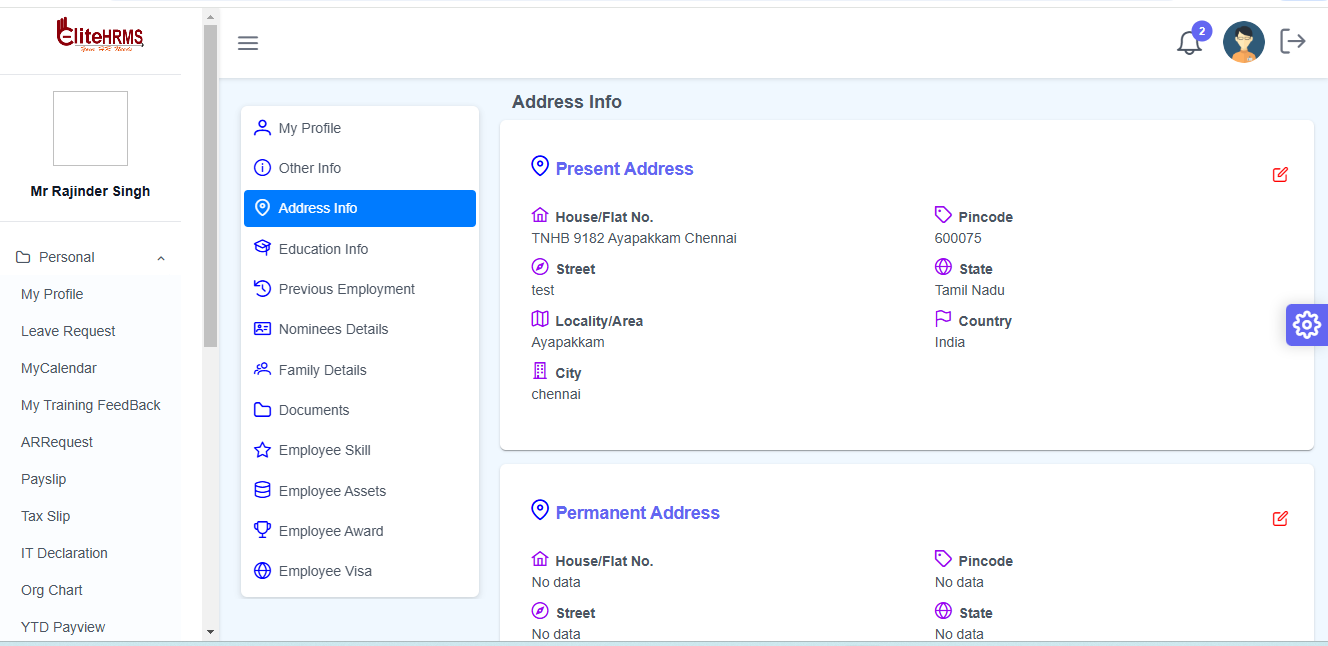
Task: Open the user avatar in header
Action: 1243,42
